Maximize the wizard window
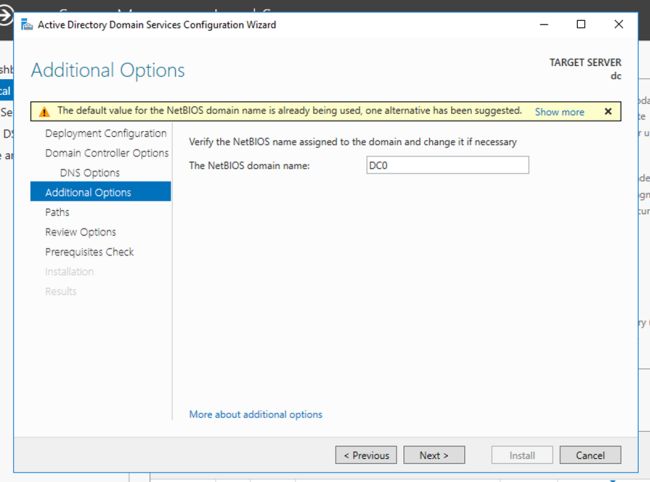Screen dimensions: 650x482 (x=581, y=24)
